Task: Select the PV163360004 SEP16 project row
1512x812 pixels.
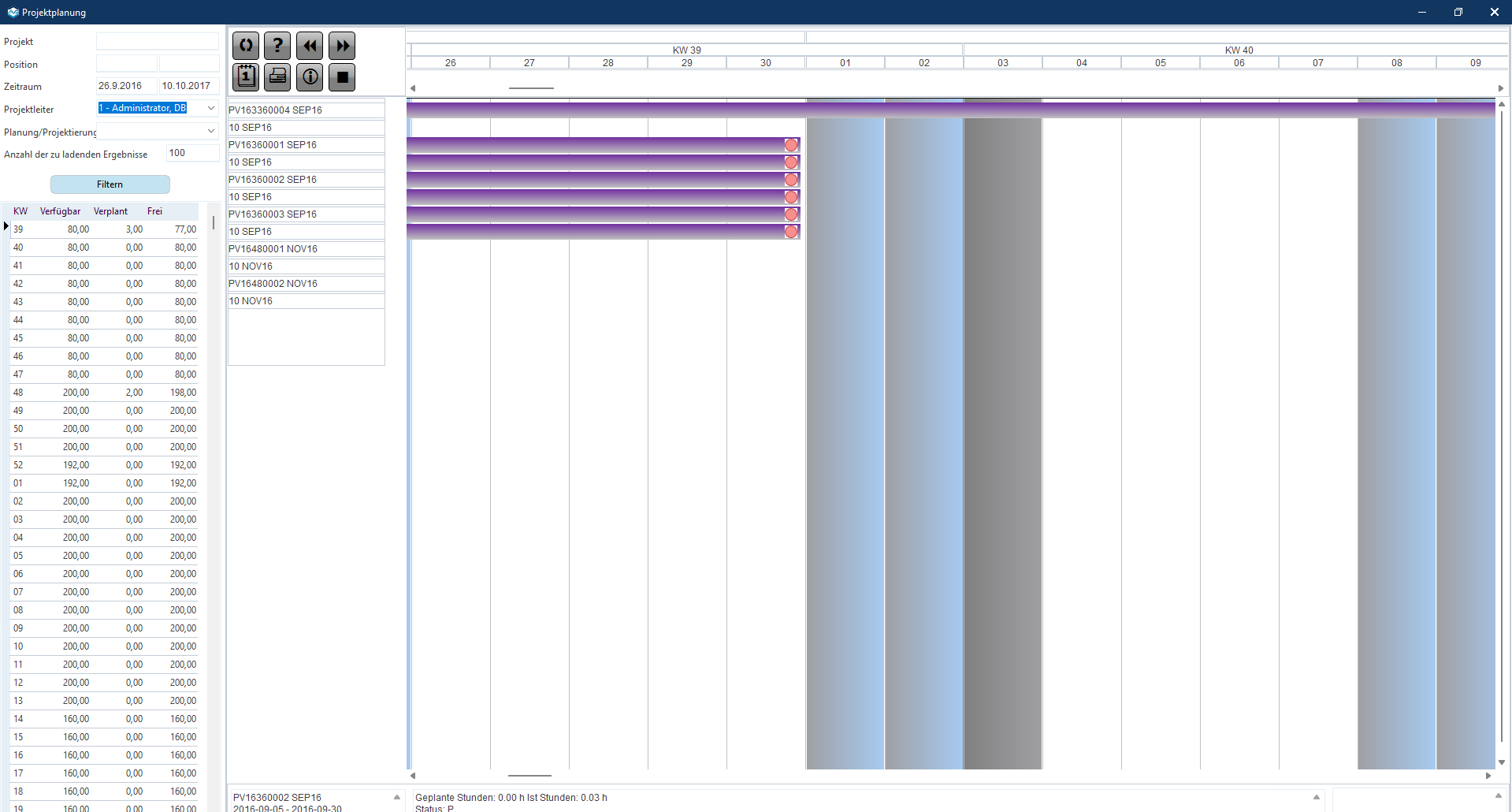Action: click(306, 110)
